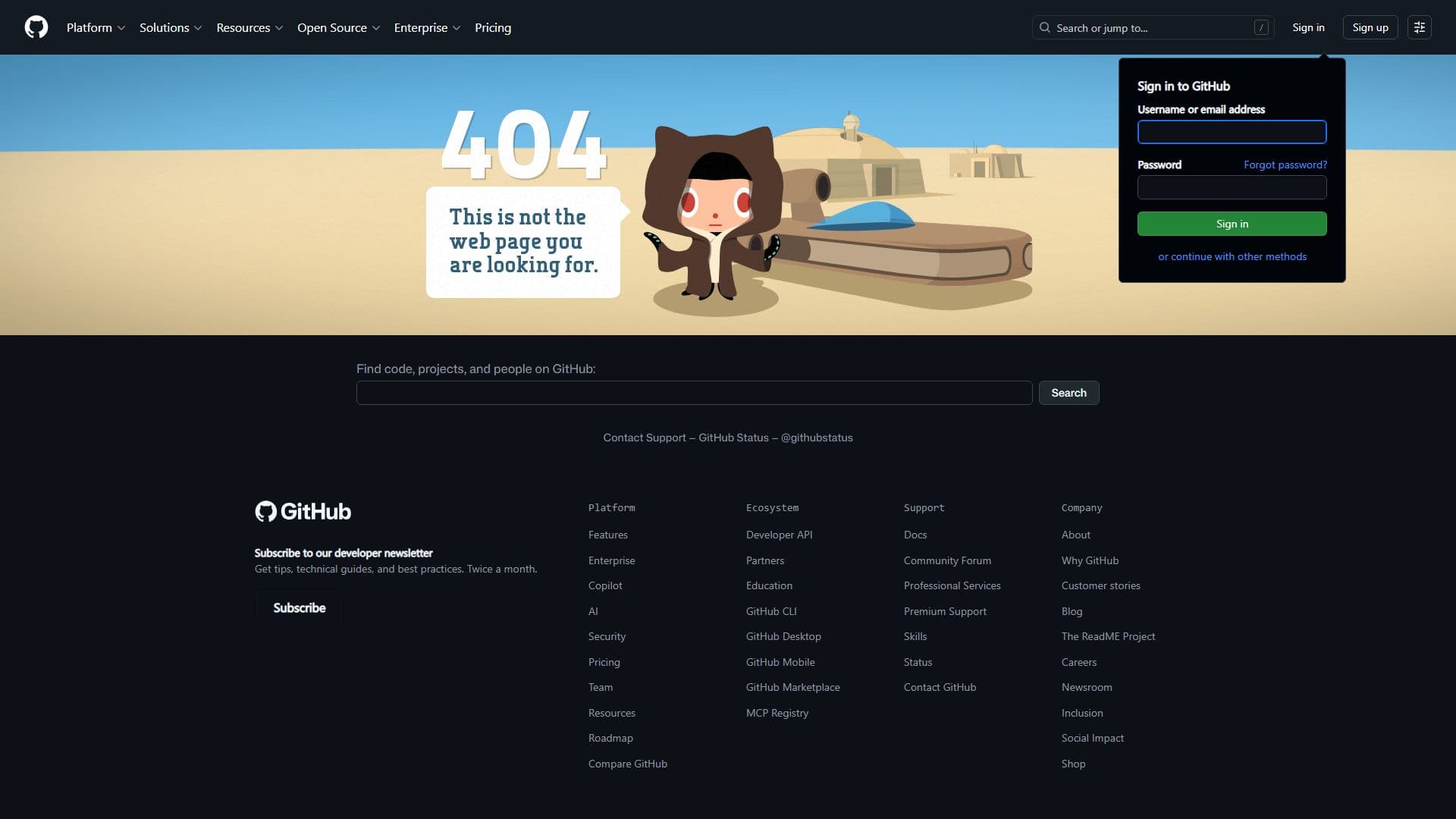Click the magnifier icon in search box
The height and width of the screenshot is (819, 1456).
1045,27
